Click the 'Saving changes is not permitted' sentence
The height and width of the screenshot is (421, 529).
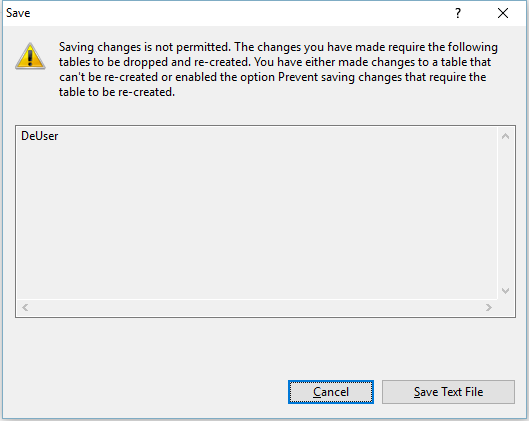tap(145, 47)
